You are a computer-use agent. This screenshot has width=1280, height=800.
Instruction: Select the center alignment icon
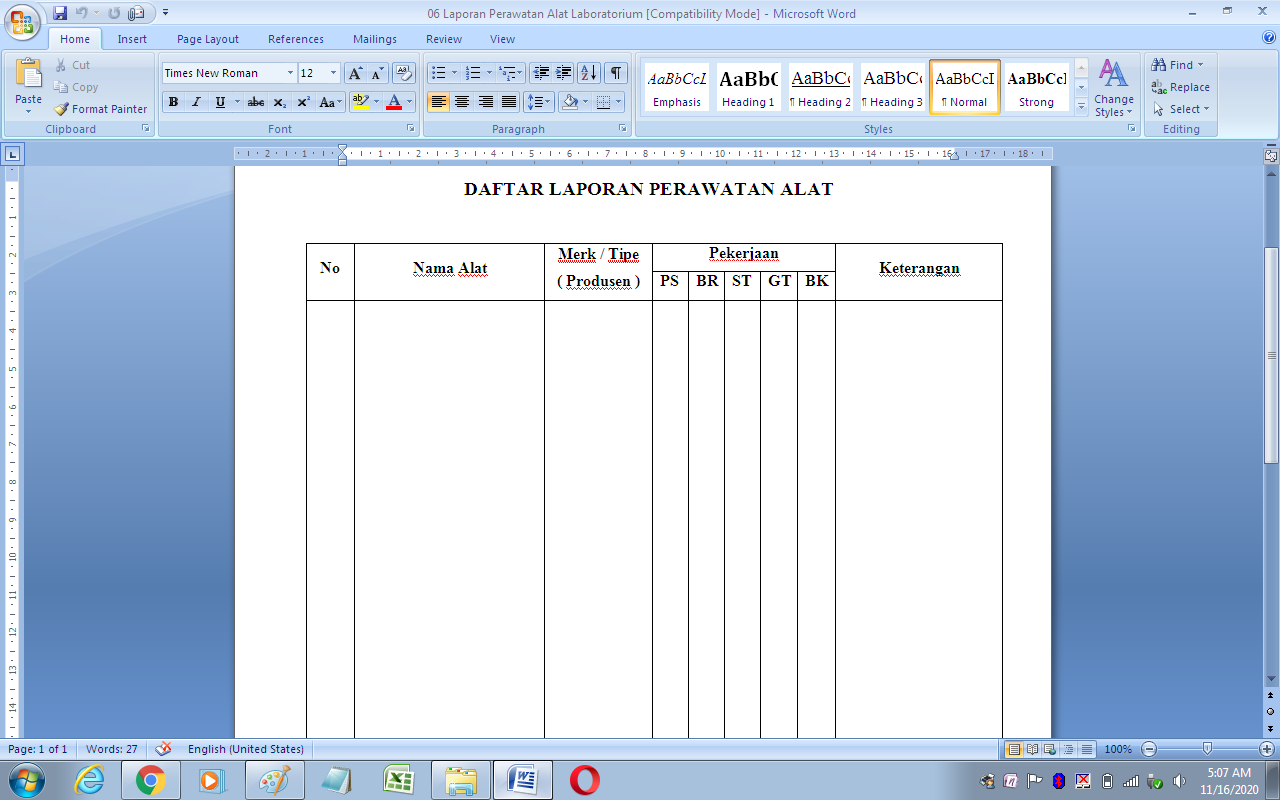pos(462,101)
